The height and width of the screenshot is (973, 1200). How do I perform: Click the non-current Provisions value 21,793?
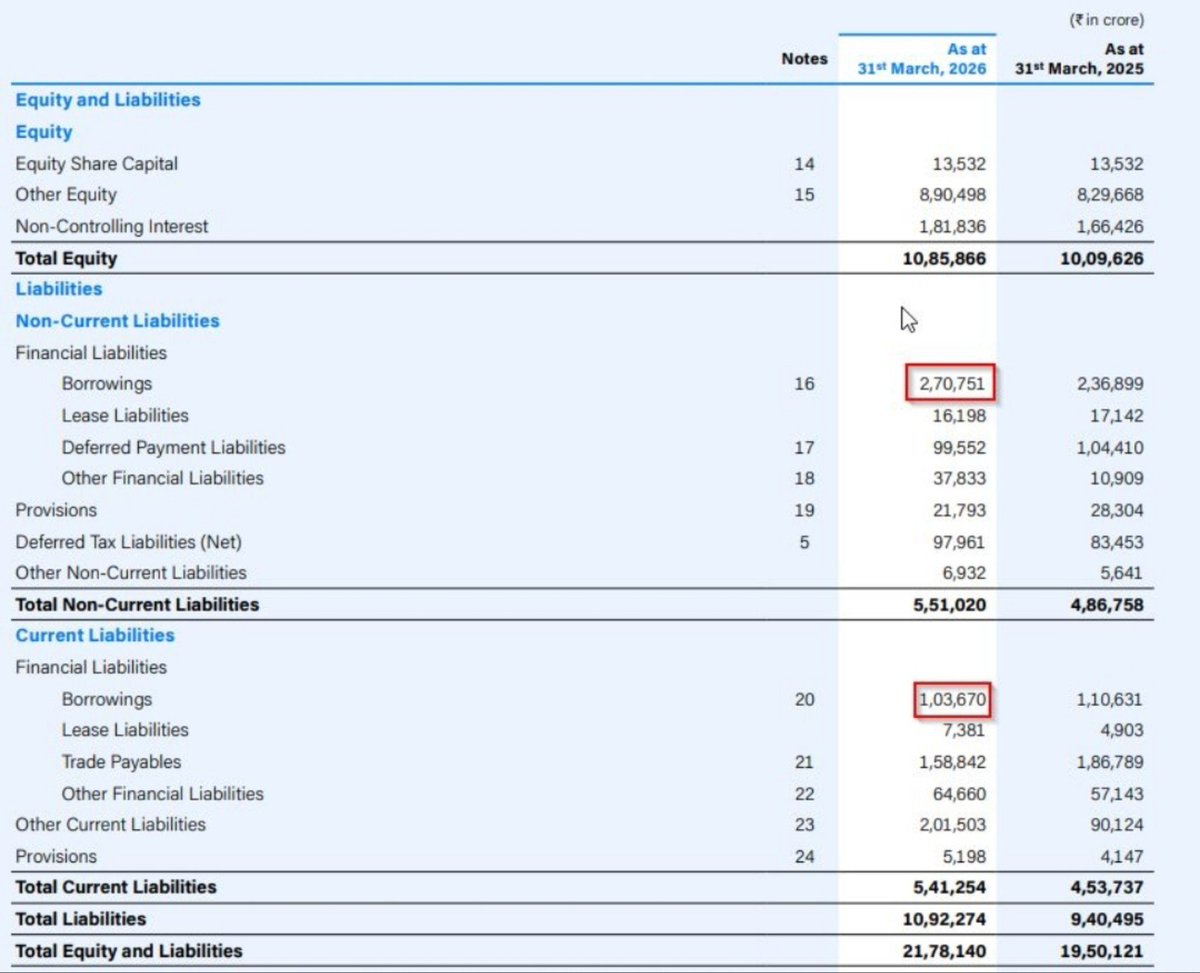[x=959, y=511]
